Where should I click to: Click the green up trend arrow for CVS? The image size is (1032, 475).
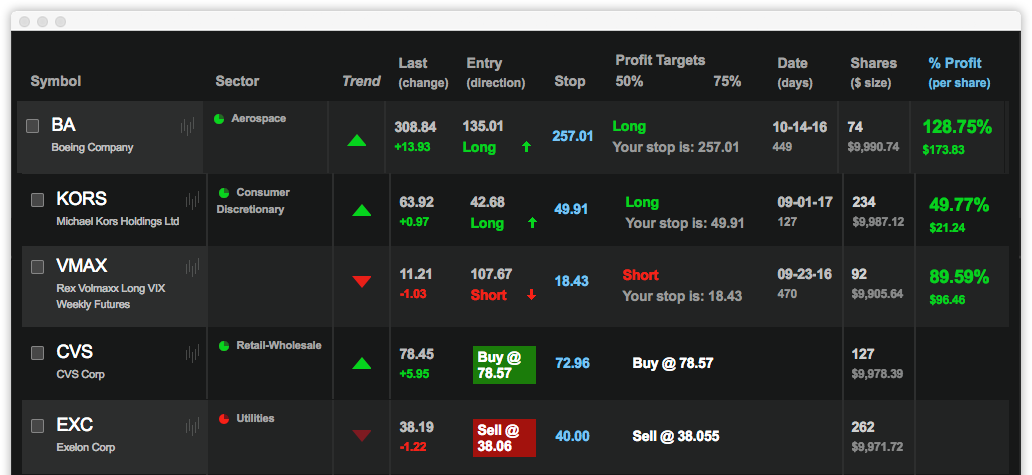[x=362, y=363]
